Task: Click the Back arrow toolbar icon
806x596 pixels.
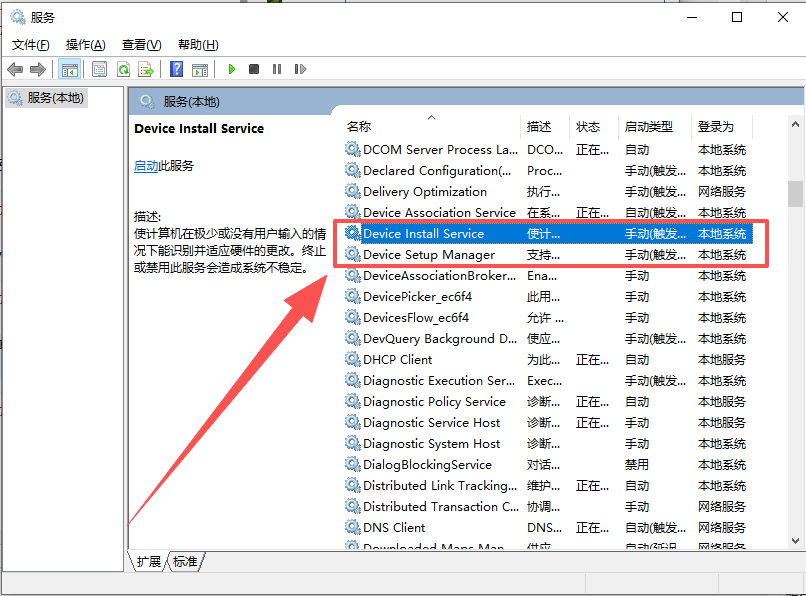Action: click(15, 69)
